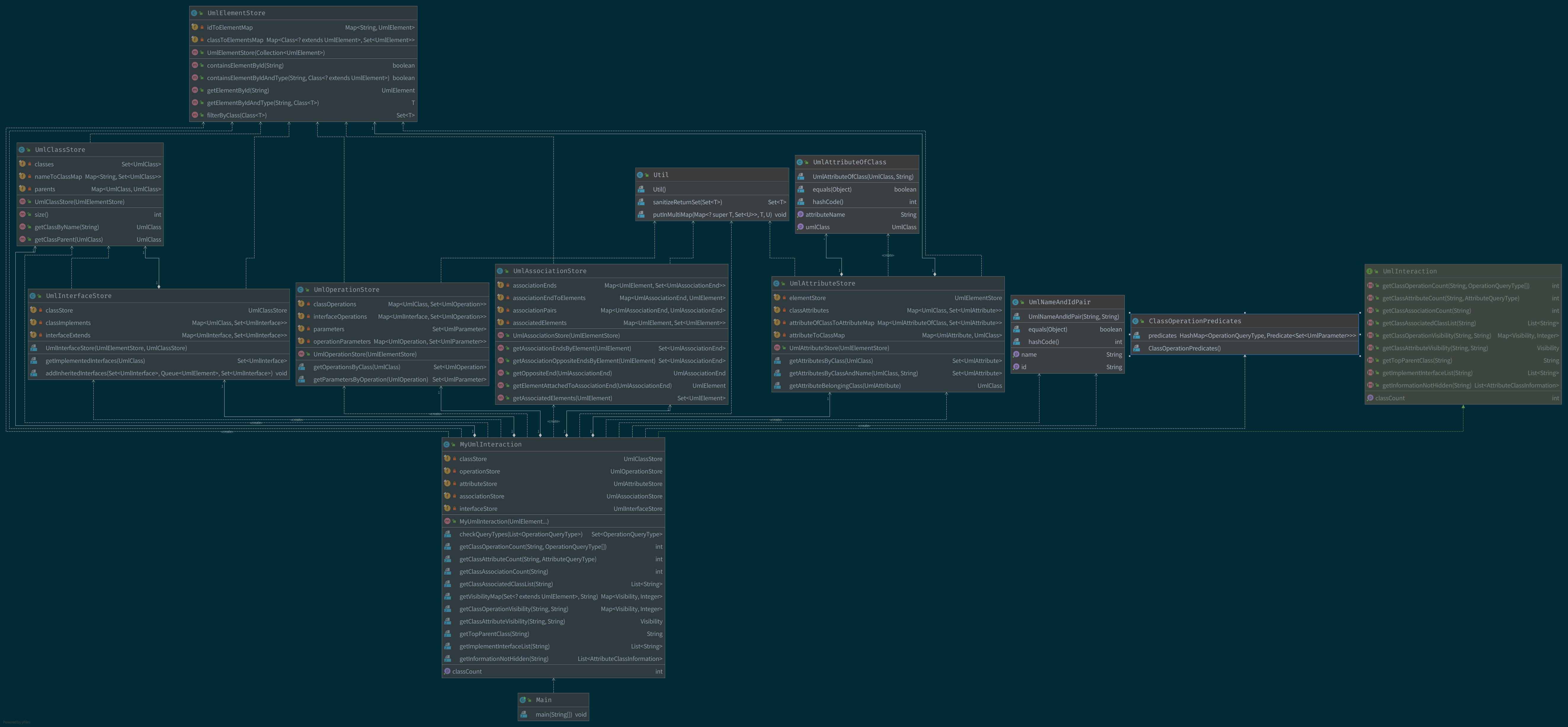The image size is (1568, 727).
Task: Select the UmlNameAndIdPair class header
Action: pos(1059,302)
